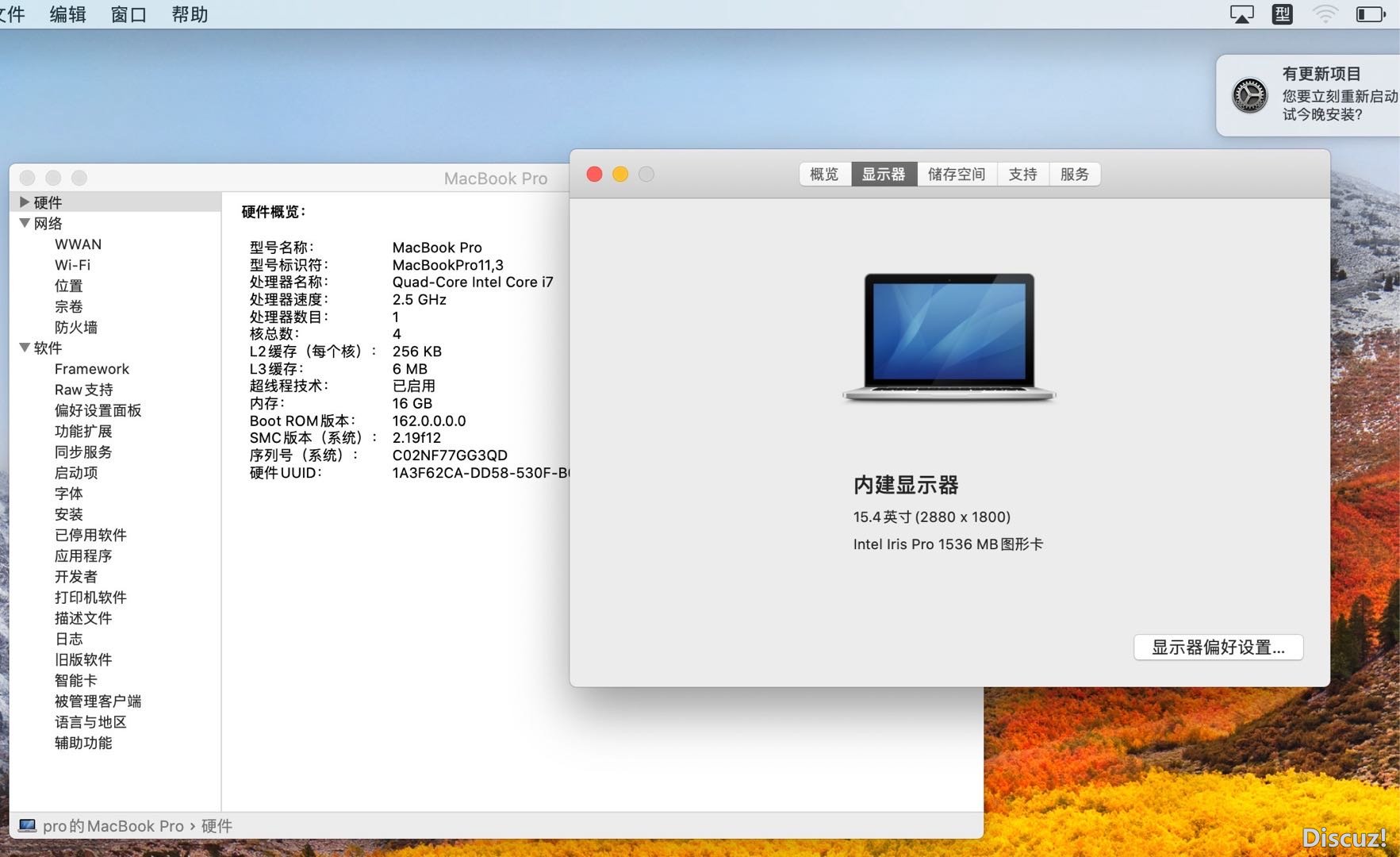Click the 显示器偏好设置... button
Viewport: 1400px width, 857px height.
click(1218, 648)
